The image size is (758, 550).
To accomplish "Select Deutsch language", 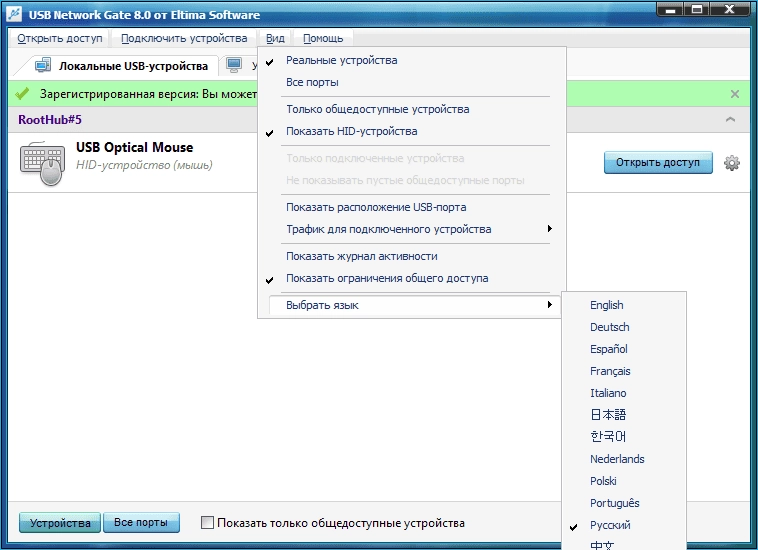I will pos(624,327).
